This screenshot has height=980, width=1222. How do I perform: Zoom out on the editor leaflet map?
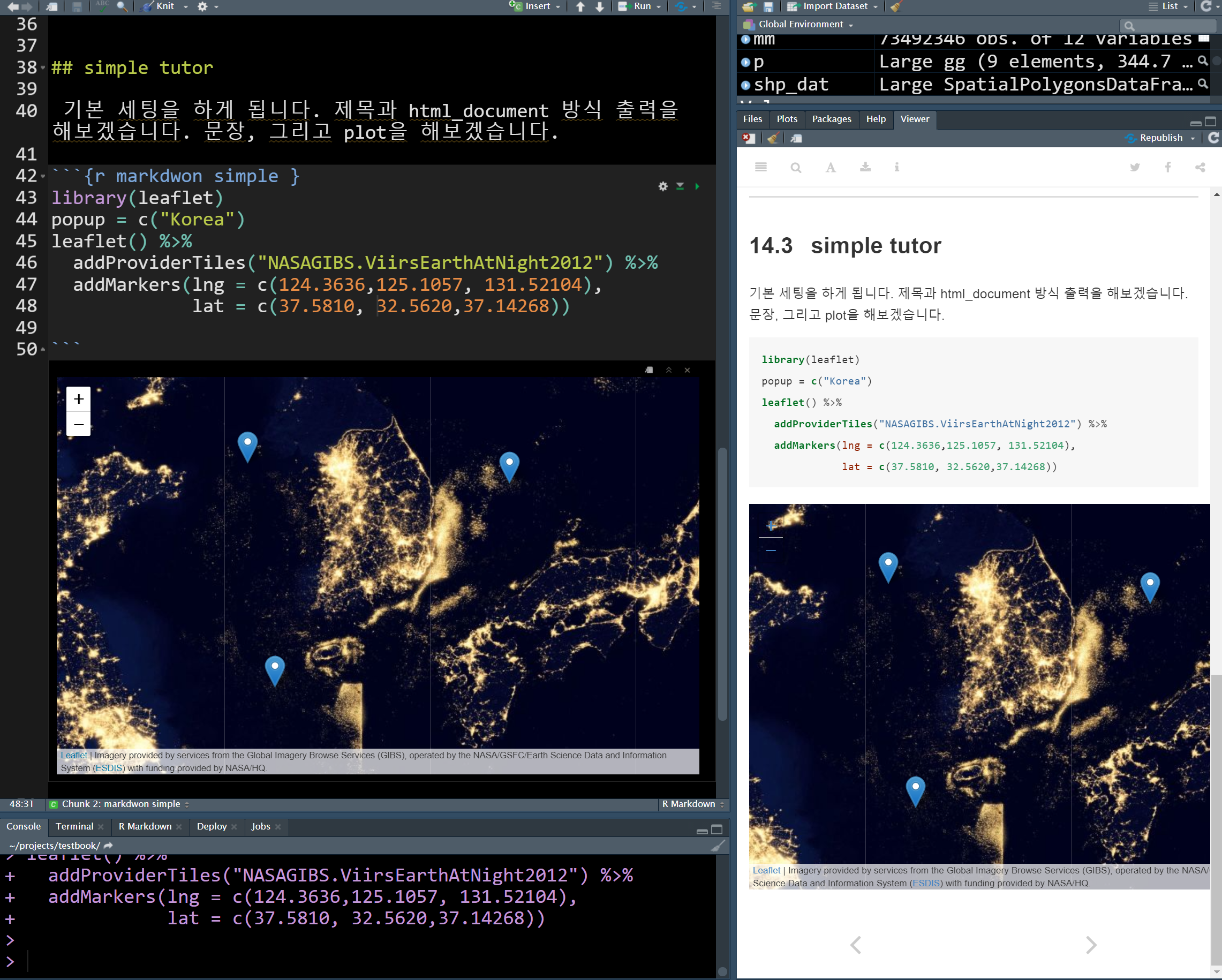coord(79,424)
